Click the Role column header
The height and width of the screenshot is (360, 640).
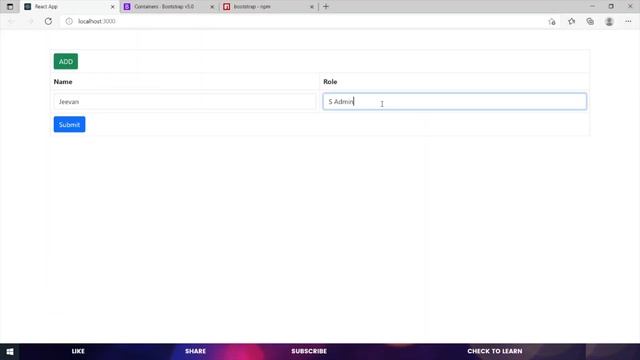coord(330,82)
